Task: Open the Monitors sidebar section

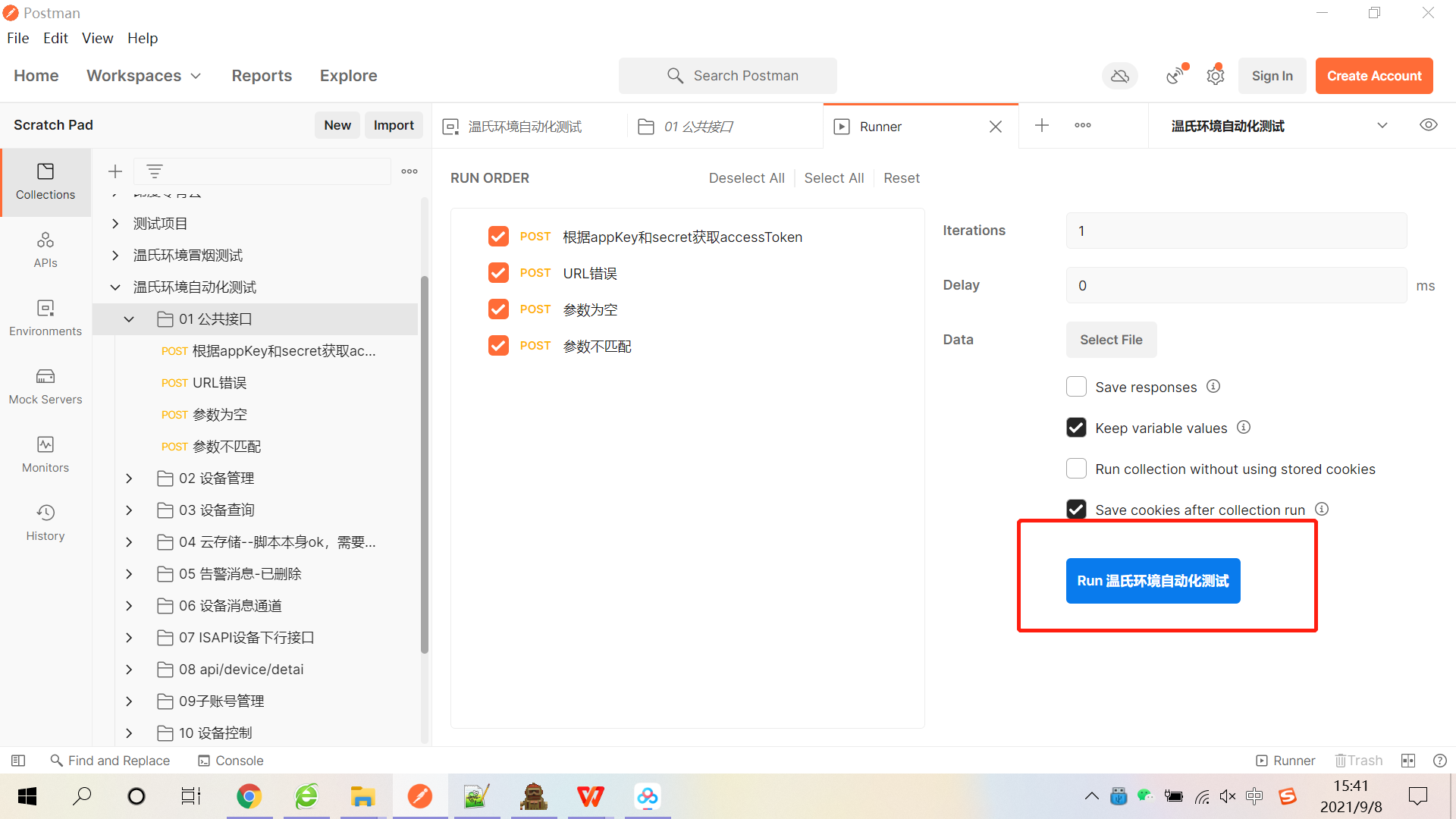Action: pos(45,454)
